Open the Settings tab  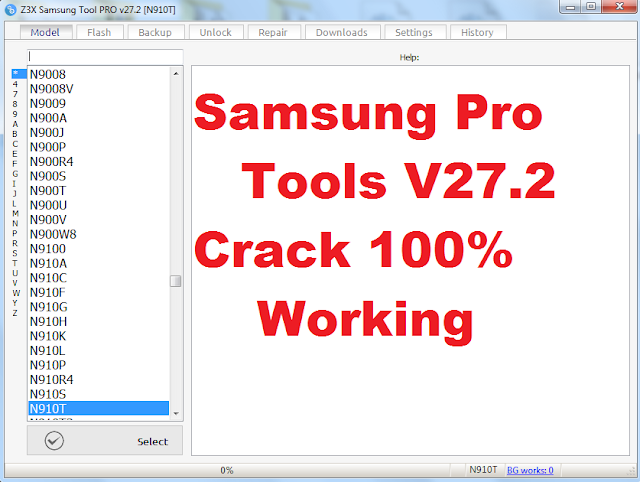tap(414, 32)
